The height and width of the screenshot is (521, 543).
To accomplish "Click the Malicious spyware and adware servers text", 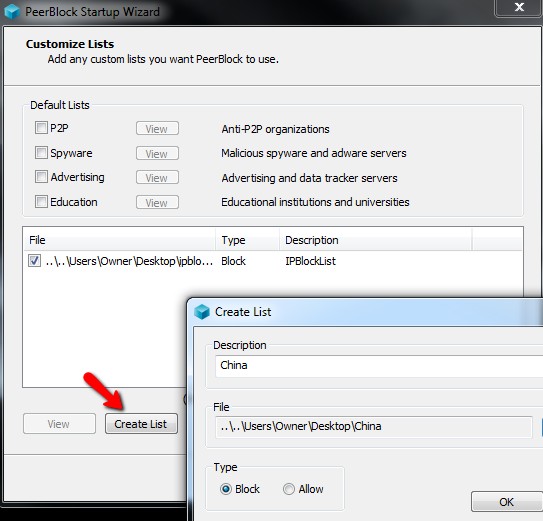I will (314, 153).
